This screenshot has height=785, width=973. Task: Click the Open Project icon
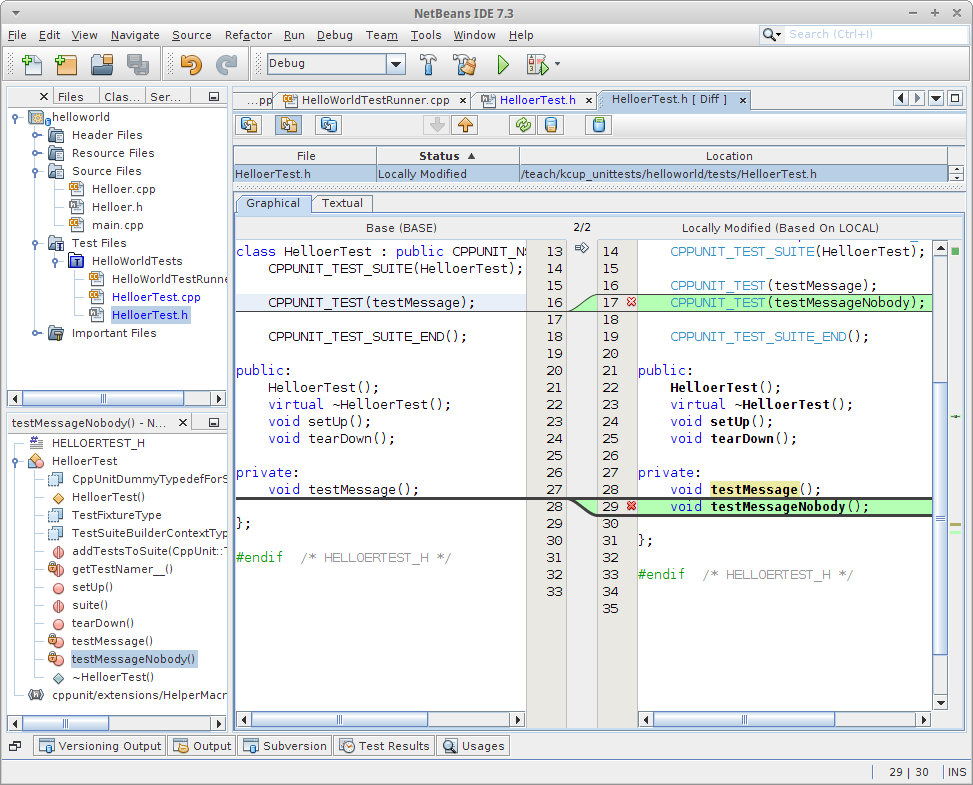tap(101, 65)
